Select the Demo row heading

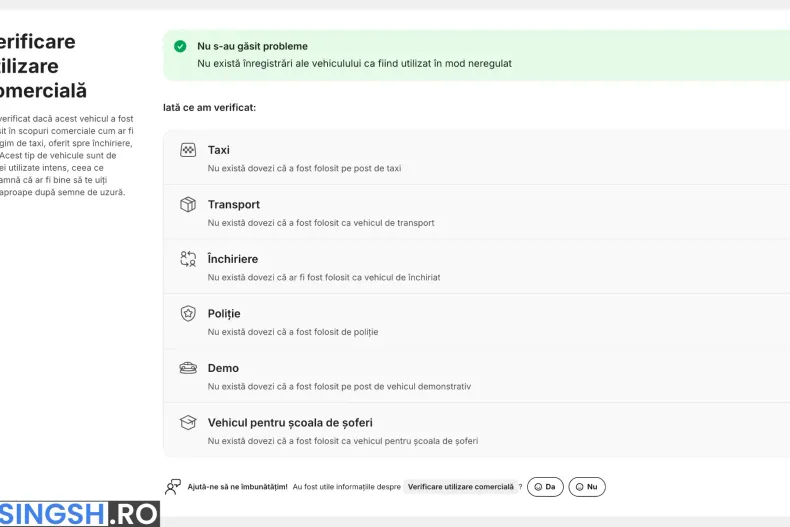pos(223,368)
